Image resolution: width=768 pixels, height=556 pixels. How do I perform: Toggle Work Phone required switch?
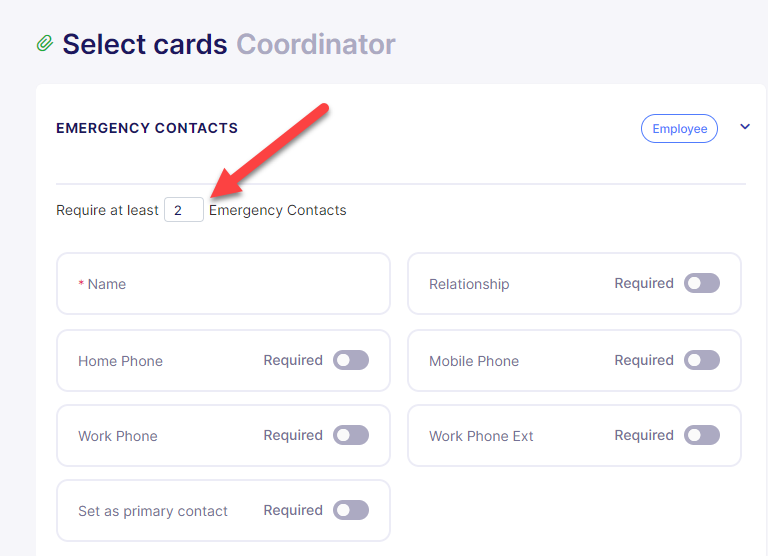click(x=351, y=435)
